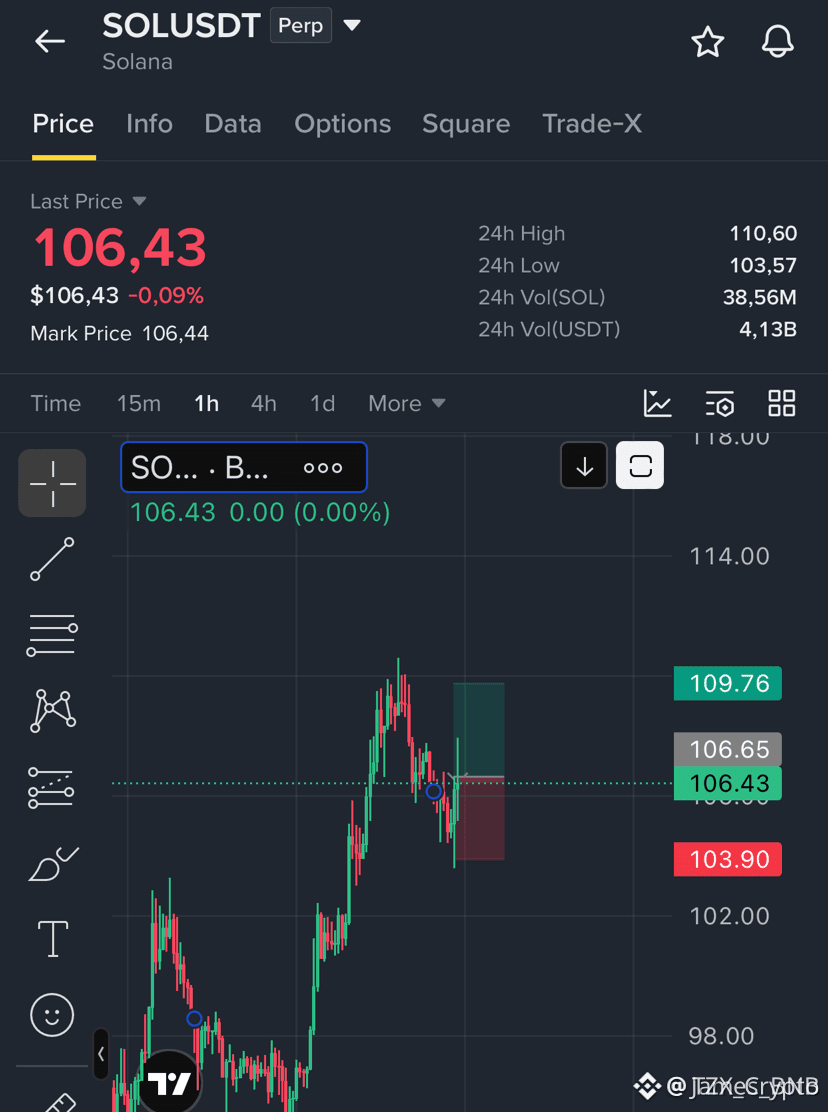Open chart settings icon with gear
This screenshot has width=828, height=1112.
[720, 404]
